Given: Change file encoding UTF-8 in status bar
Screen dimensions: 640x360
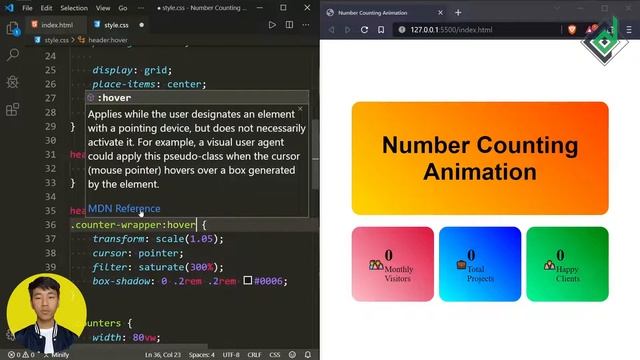Looking at the screenshot, I should [x=231, y=355].
